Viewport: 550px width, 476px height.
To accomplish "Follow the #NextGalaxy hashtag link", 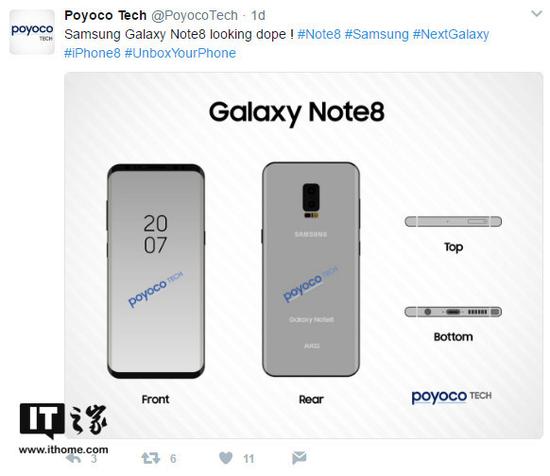I will 451,34.
